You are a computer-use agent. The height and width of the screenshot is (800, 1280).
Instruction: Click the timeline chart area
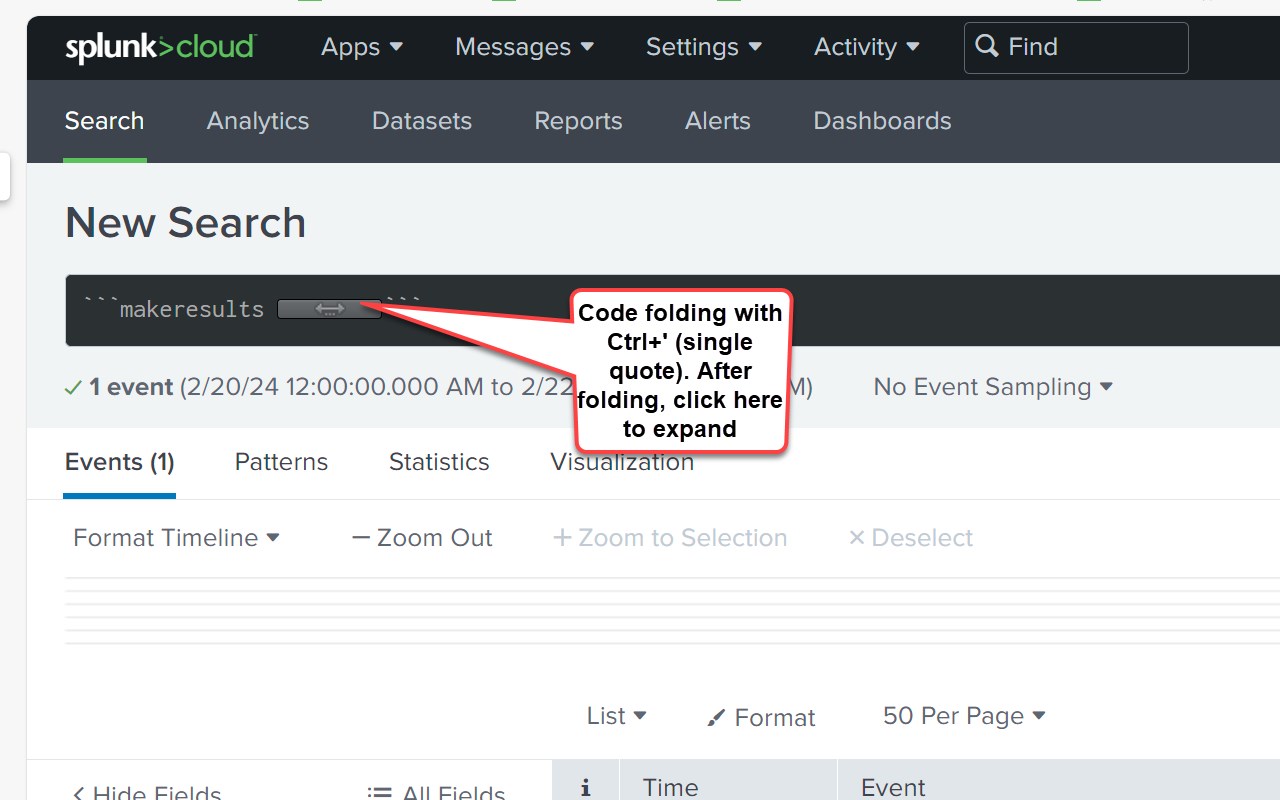click(x=672, y=612)
